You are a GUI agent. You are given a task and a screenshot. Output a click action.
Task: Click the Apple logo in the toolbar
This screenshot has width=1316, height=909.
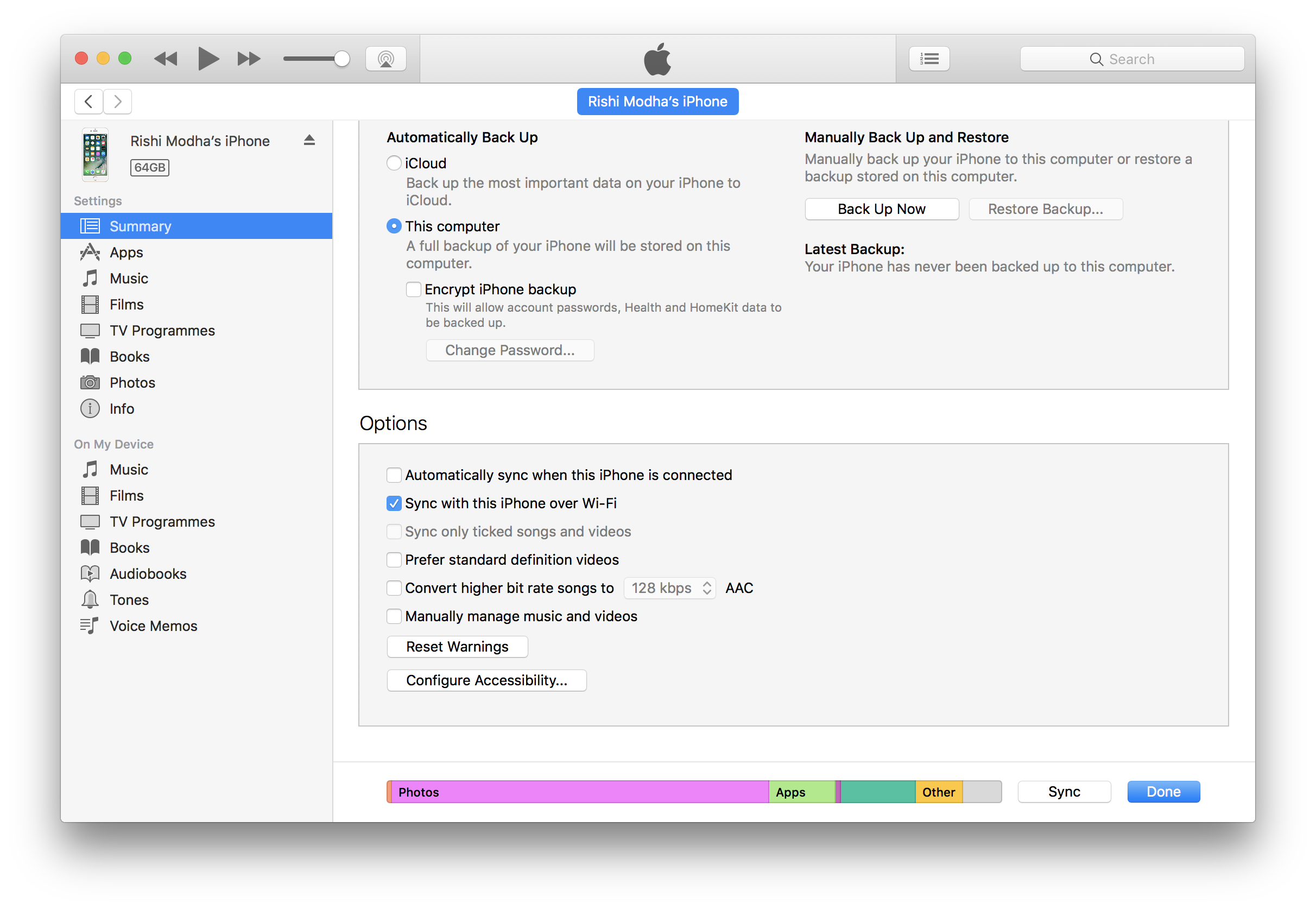tap(657, 59)
